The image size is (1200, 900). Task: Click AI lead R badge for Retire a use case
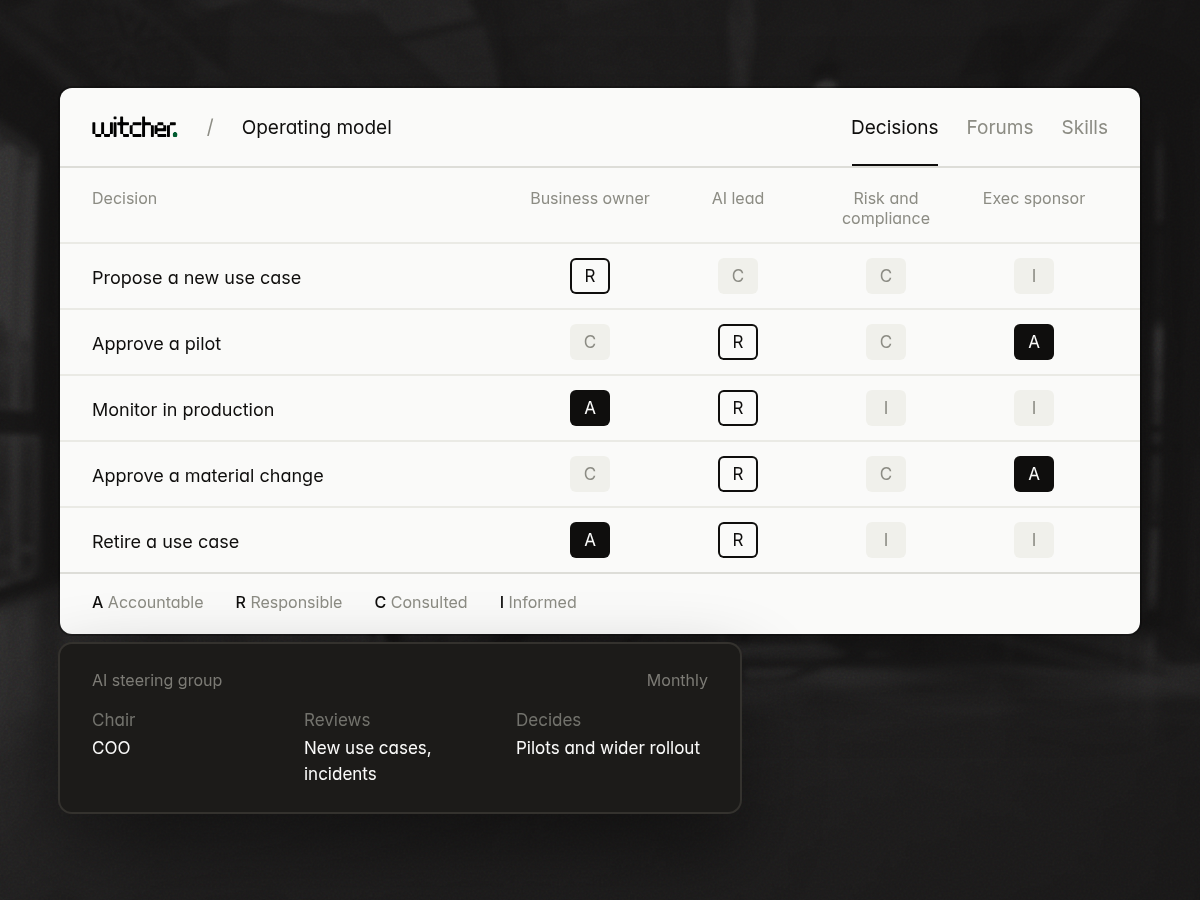pos(738,540)
